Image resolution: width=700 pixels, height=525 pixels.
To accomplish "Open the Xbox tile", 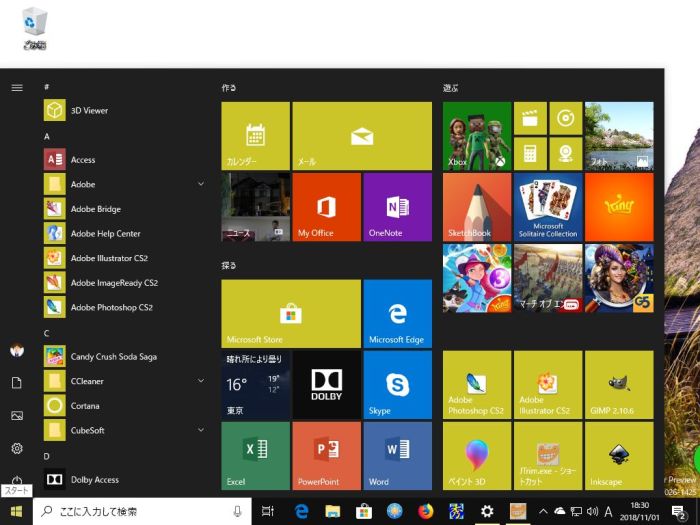I will [x=476, y=135].
